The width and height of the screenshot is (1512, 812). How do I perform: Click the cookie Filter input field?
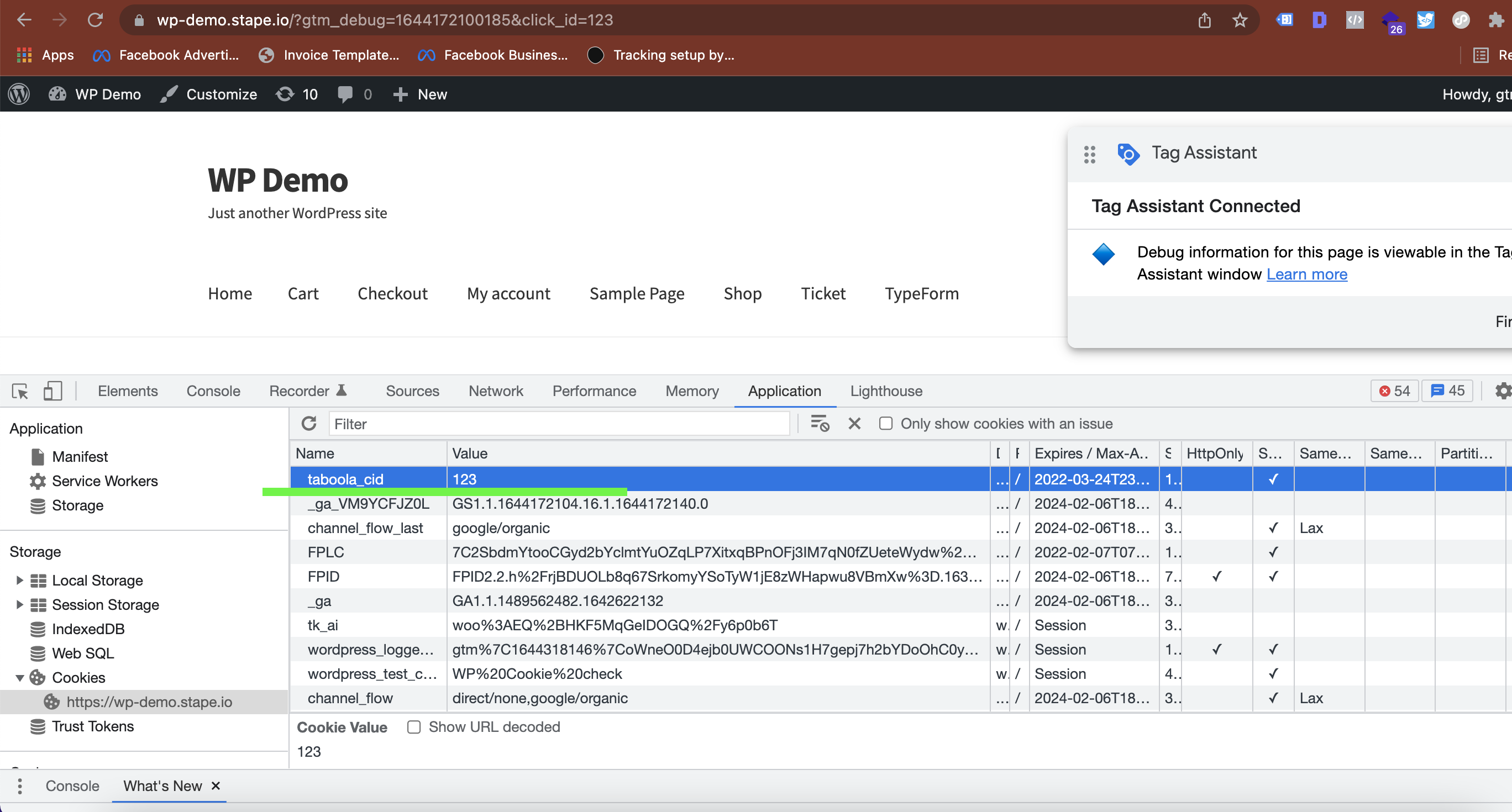559,424
